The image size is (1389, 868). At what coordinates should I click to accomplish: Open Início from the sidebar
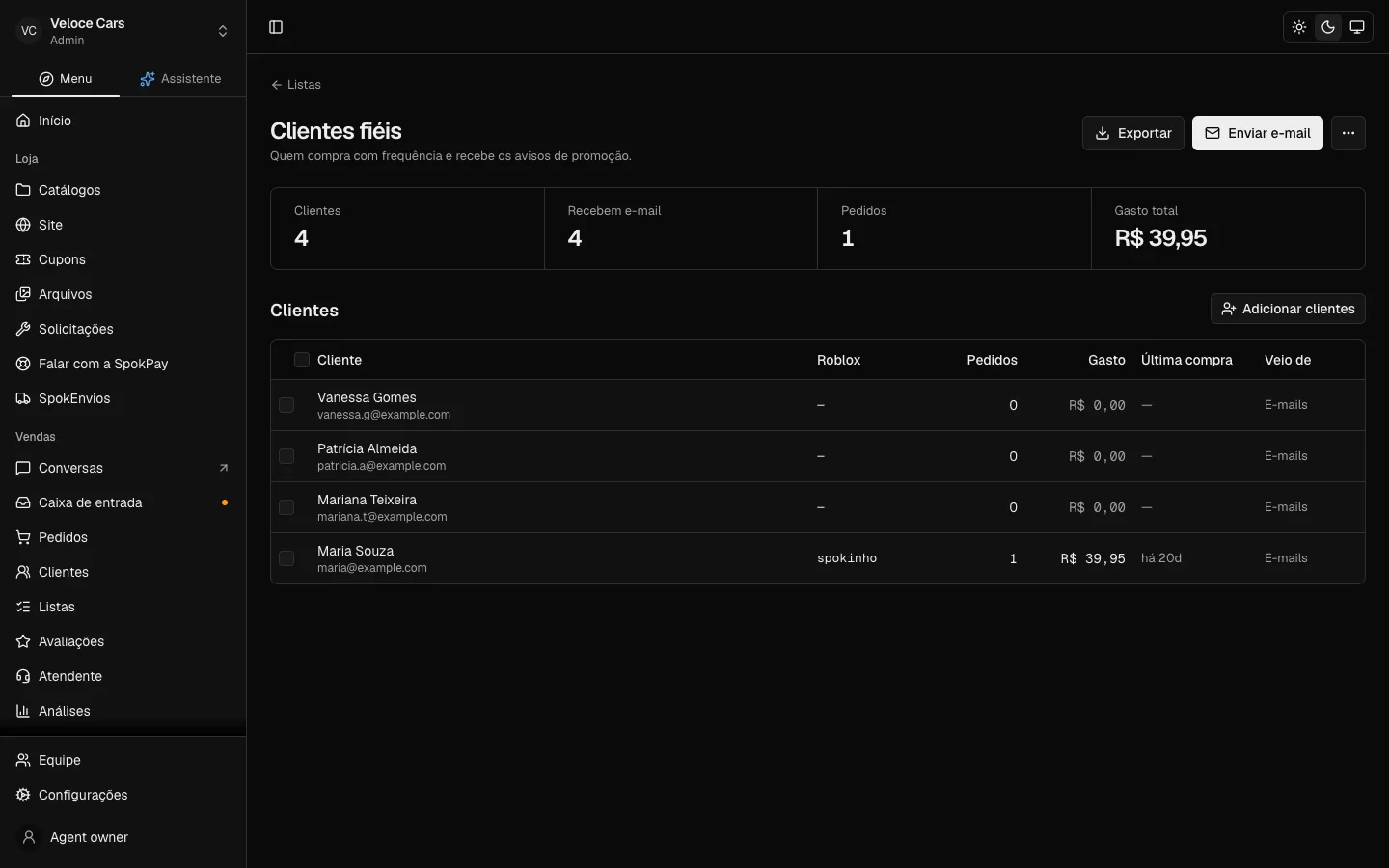click(123, 121)
